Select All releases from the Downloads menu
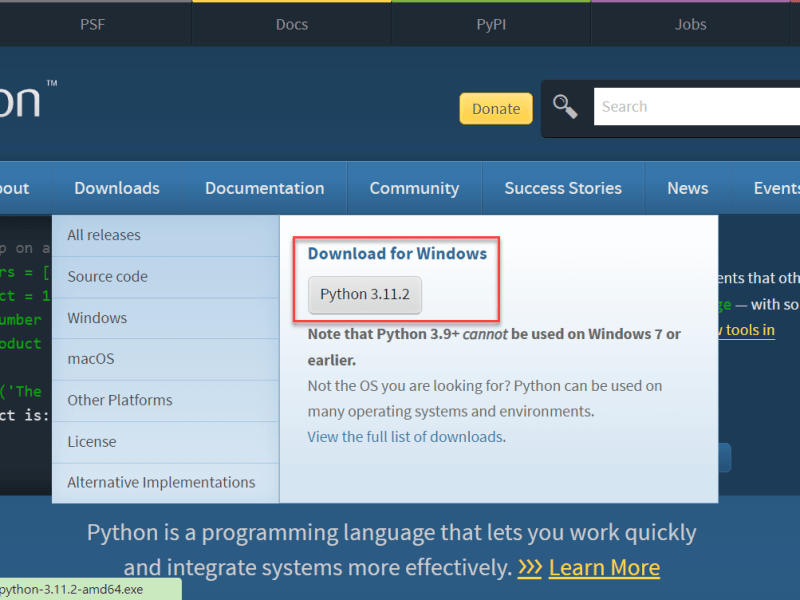The height and width of the screenshot is (600, 800). [104, 235]
